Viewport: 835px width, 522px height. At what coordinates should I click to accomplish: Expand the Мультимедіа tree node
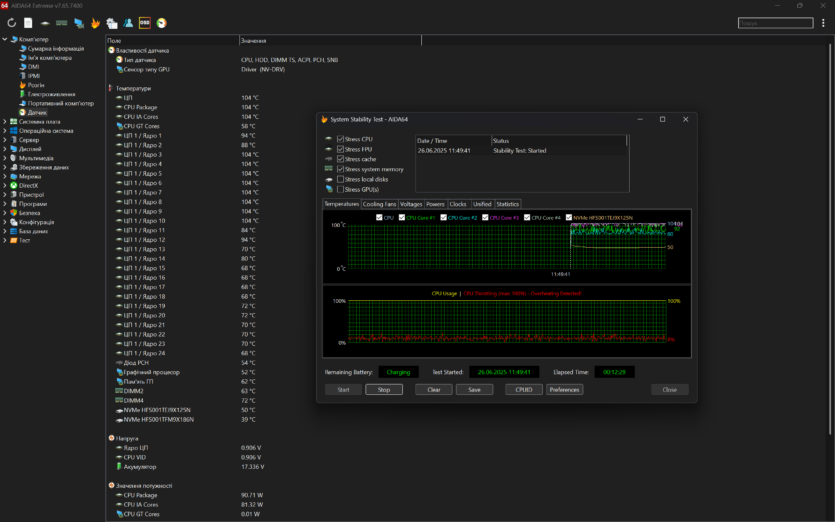pos(5,158)
